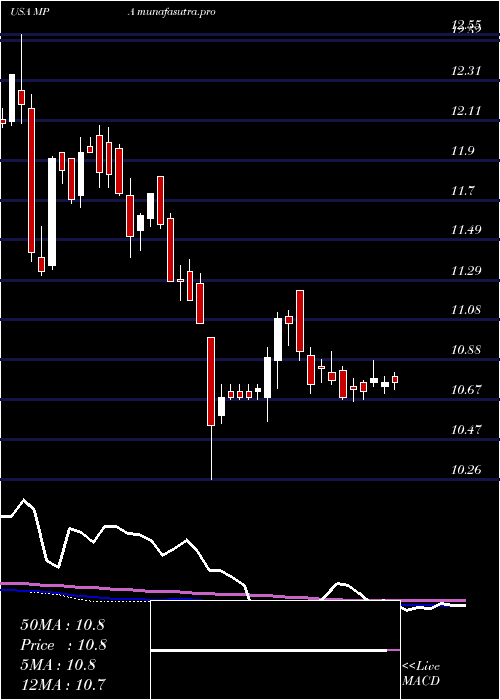Click the 10.47 price axis label
This screenshot has height=700, width=500.
466,430
